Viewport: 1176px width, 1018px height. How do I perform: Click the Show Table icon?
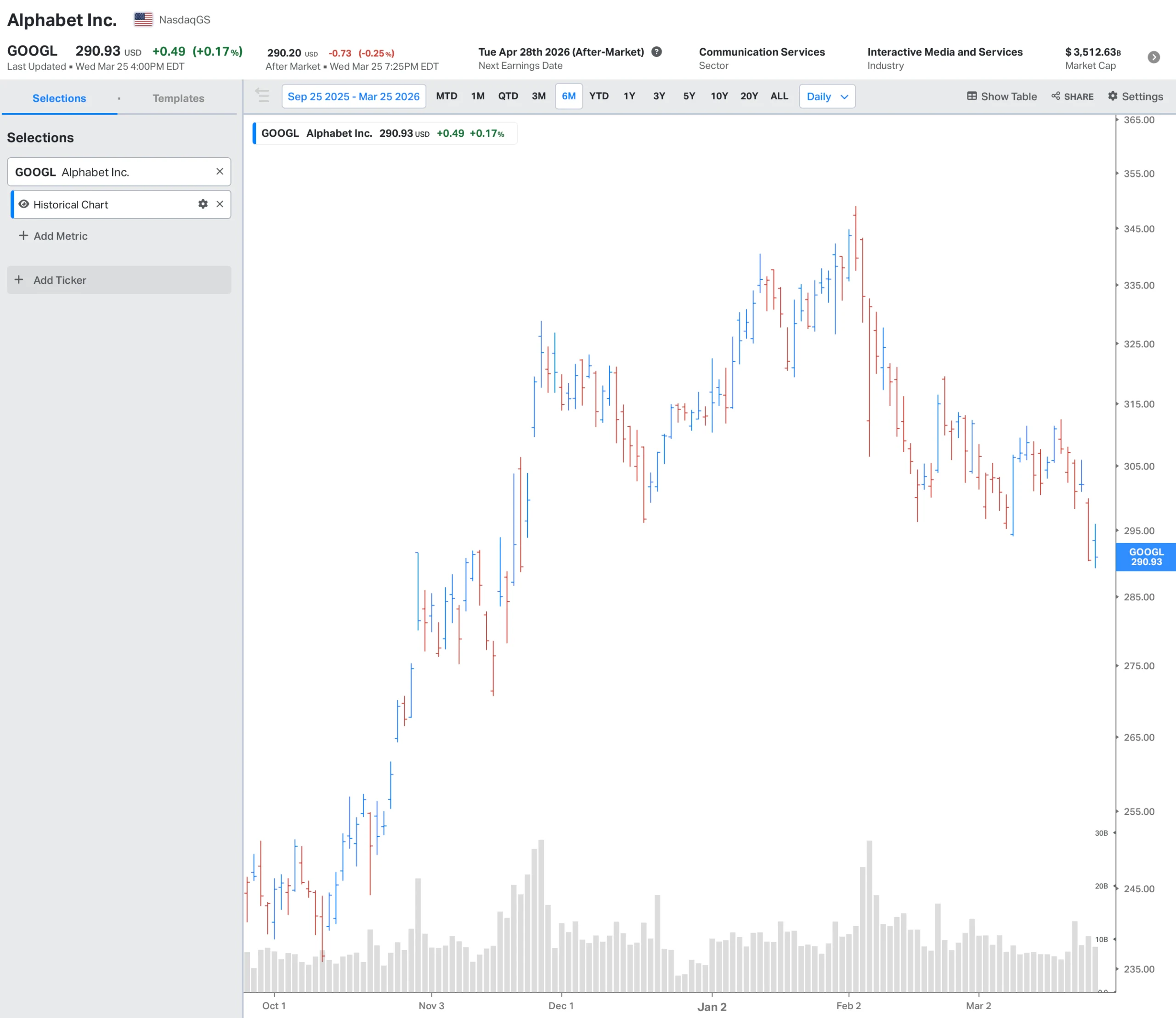972,96
